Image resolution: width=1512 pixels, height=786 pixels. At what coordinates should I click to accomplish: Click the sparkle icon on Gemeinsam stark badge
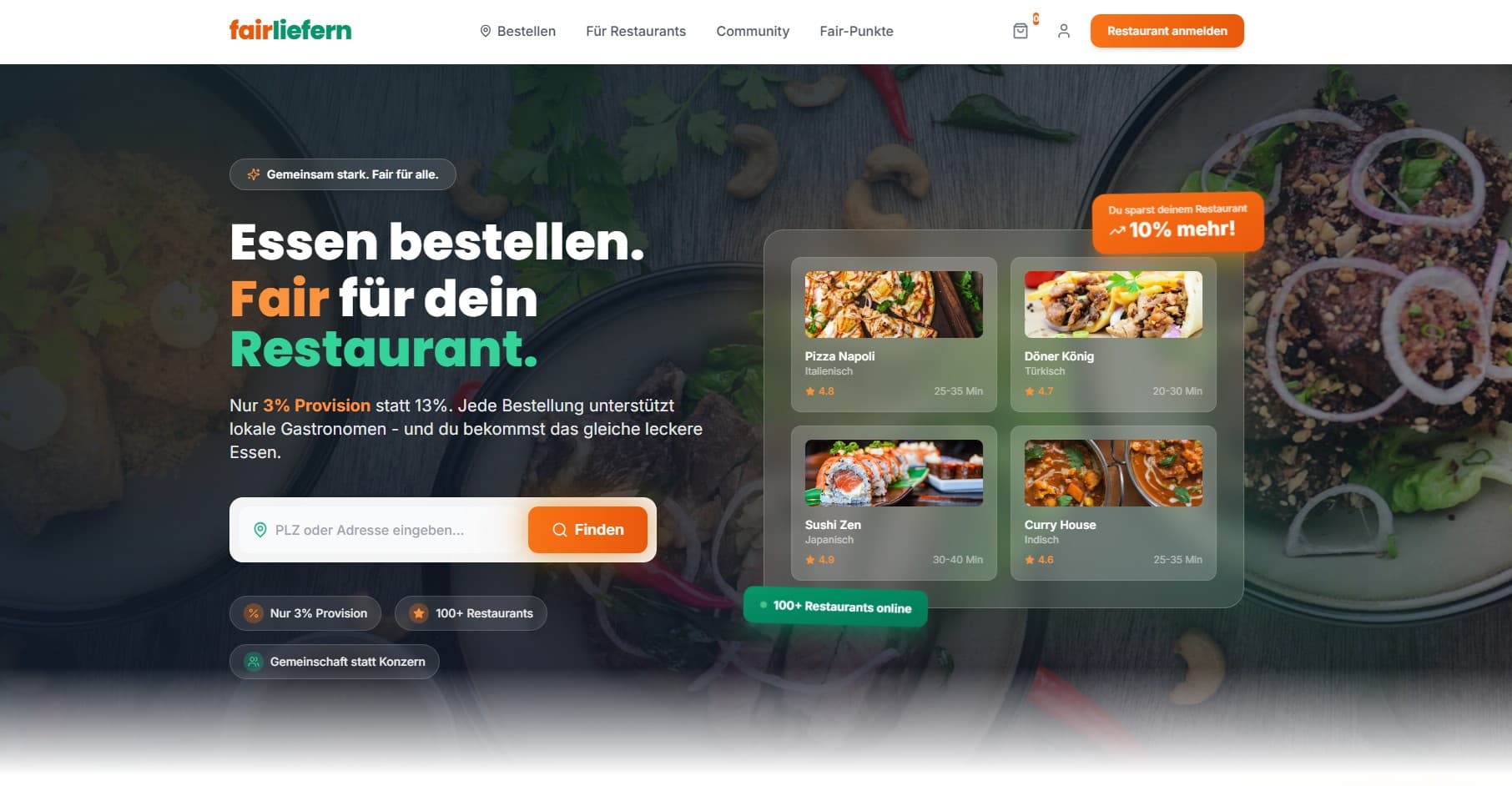pyautogui.click(x=254, y=174)
